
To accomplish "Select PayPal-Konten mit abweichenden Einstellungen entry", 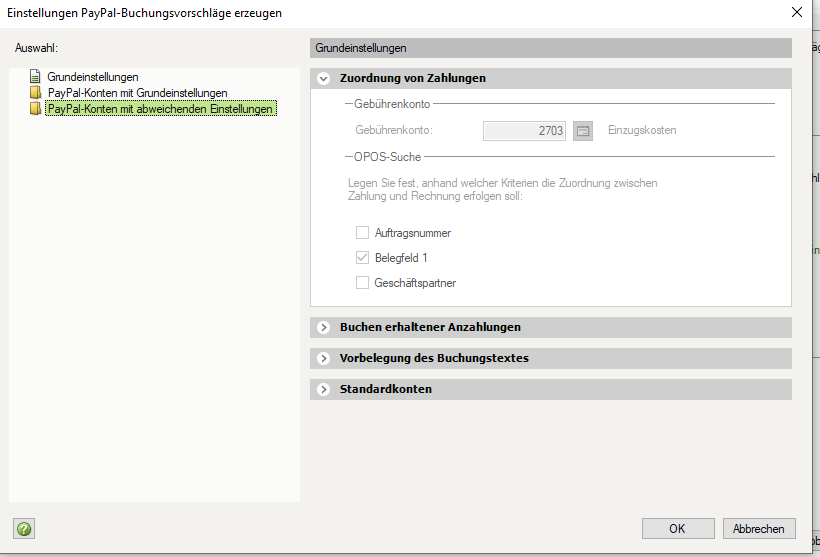I will [160, 109].
